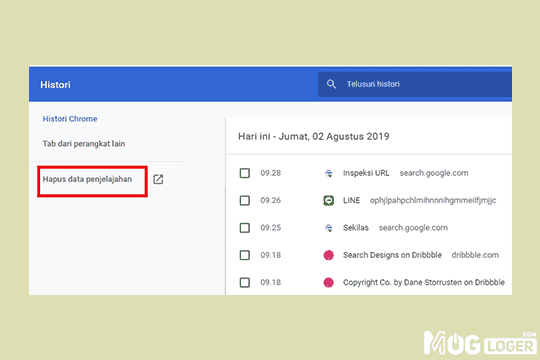Click the Copyright Co. Dribbble favicon
Screen dimensions: 540x360
pyautogui.click(x=329, y=282)
